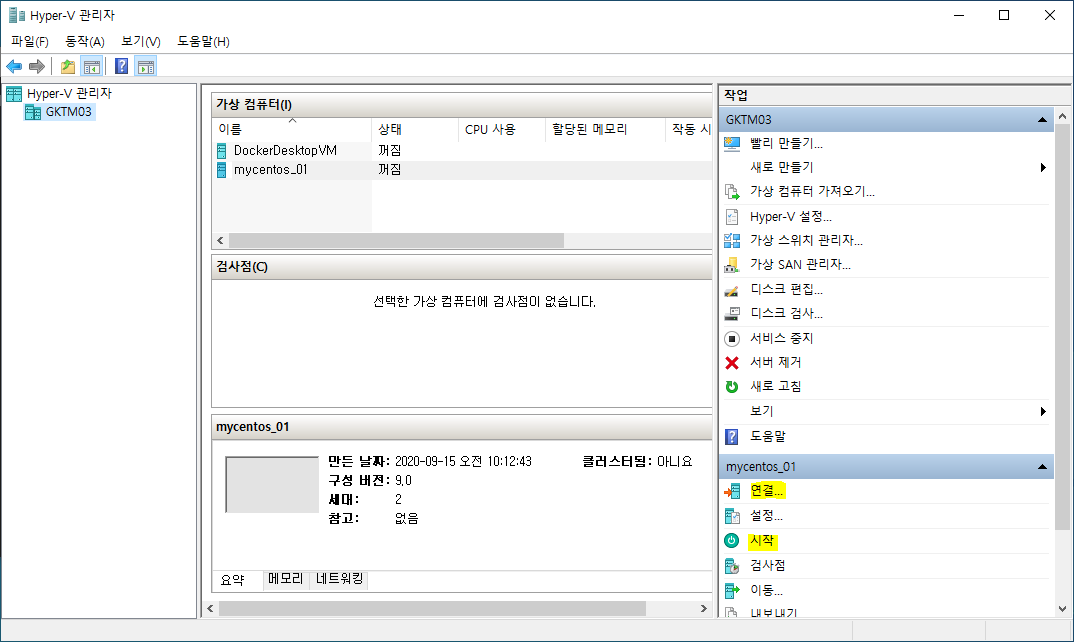Click the Up one level folder icon
This screenshot has height=642, width=1074.
coord(68,66)
